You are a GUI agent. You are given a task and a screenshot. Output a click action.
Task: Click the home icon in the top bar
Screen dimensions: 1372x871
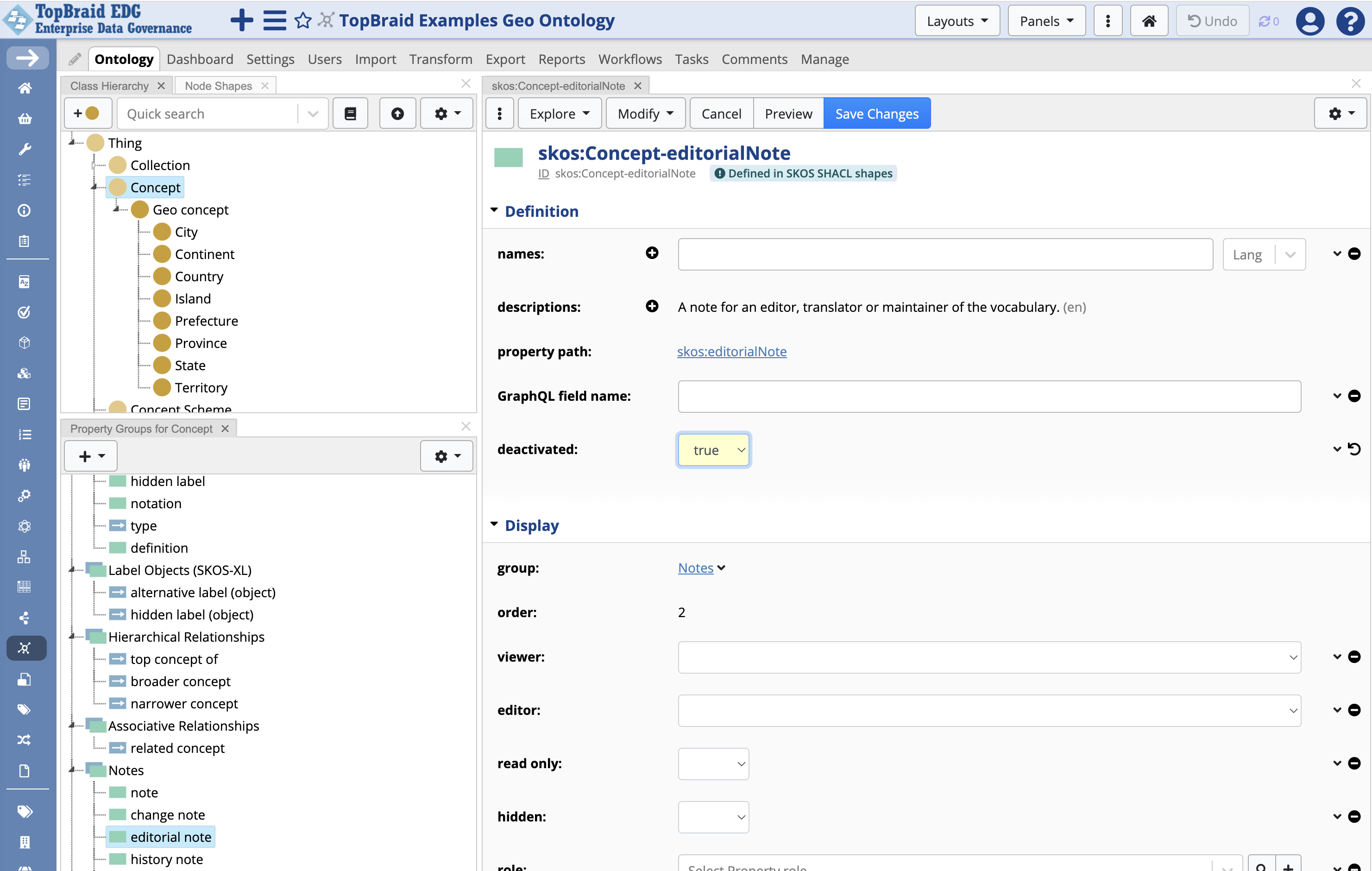pyautogui.click(x=1149, y=21)
